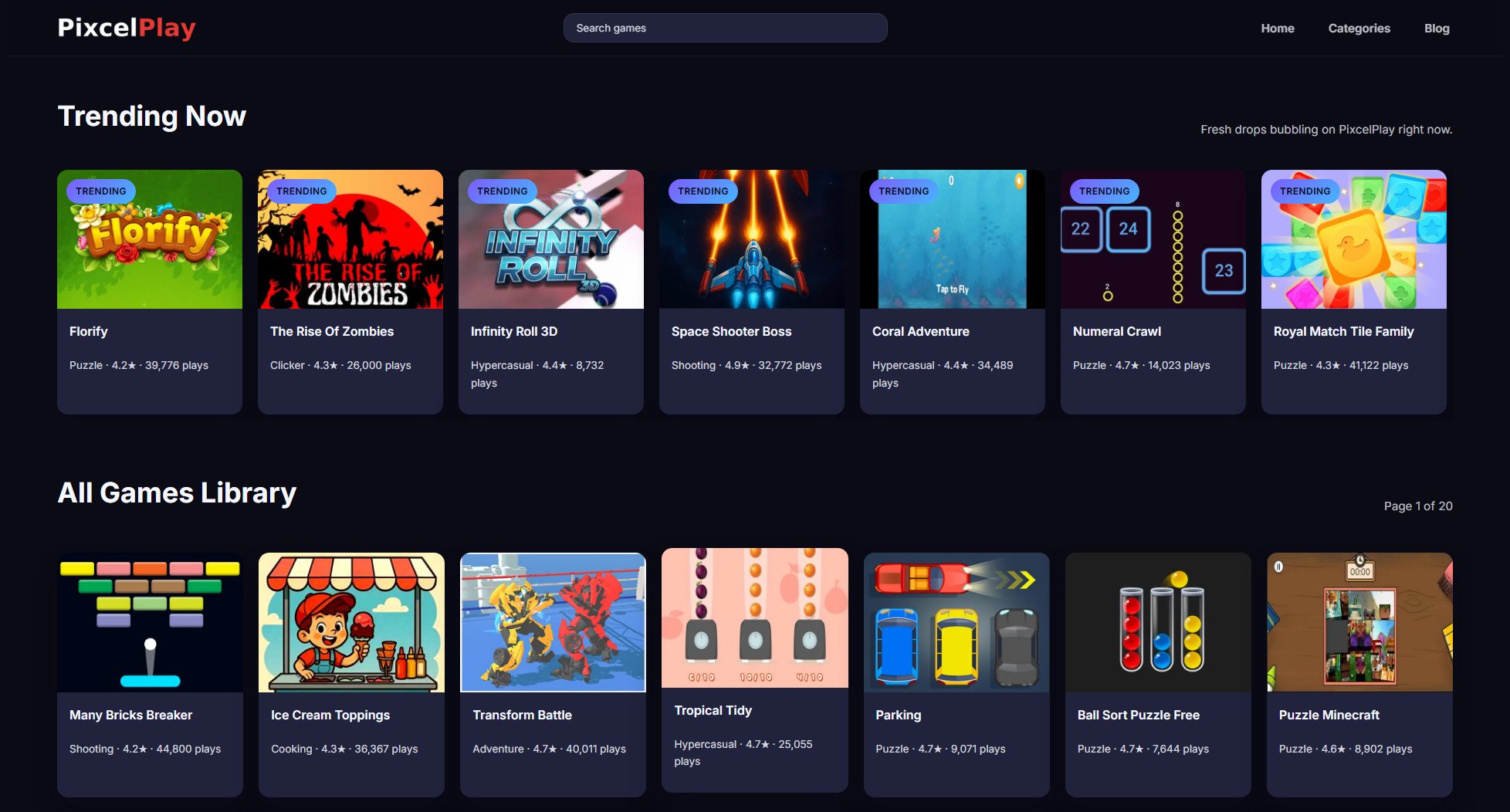
Task: Click the Space Shooter Boss title link
Action: point(731,331)
